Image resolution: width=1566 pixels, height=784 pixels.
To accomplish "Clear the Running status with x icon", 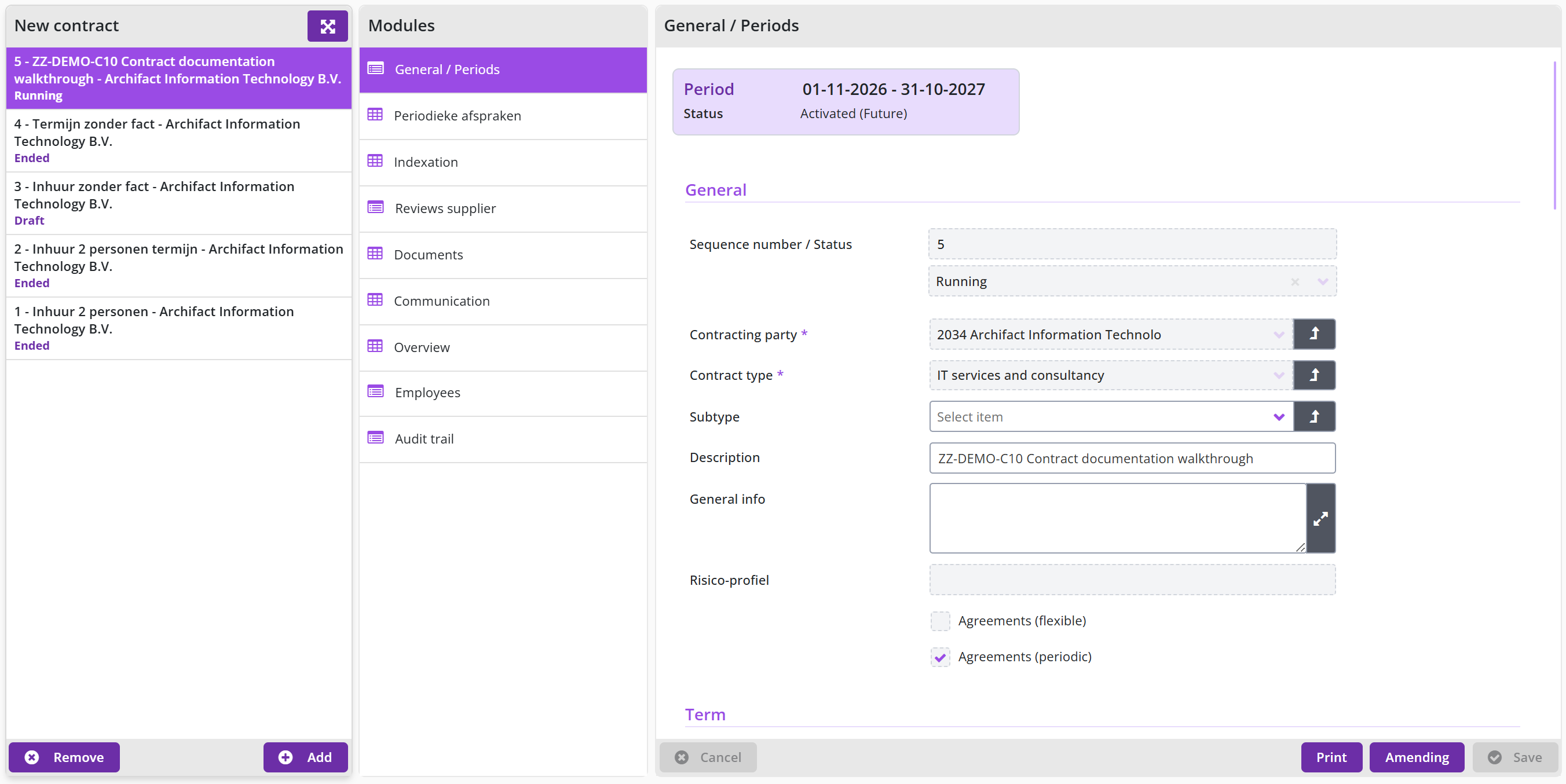I will 1295,281.
